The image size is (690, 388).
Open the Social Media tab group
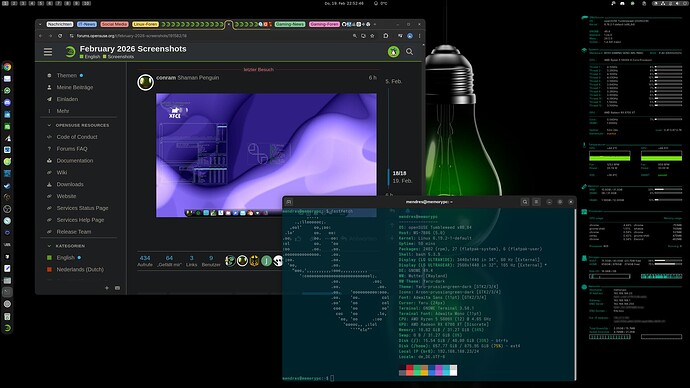click(x=114, y=24)
